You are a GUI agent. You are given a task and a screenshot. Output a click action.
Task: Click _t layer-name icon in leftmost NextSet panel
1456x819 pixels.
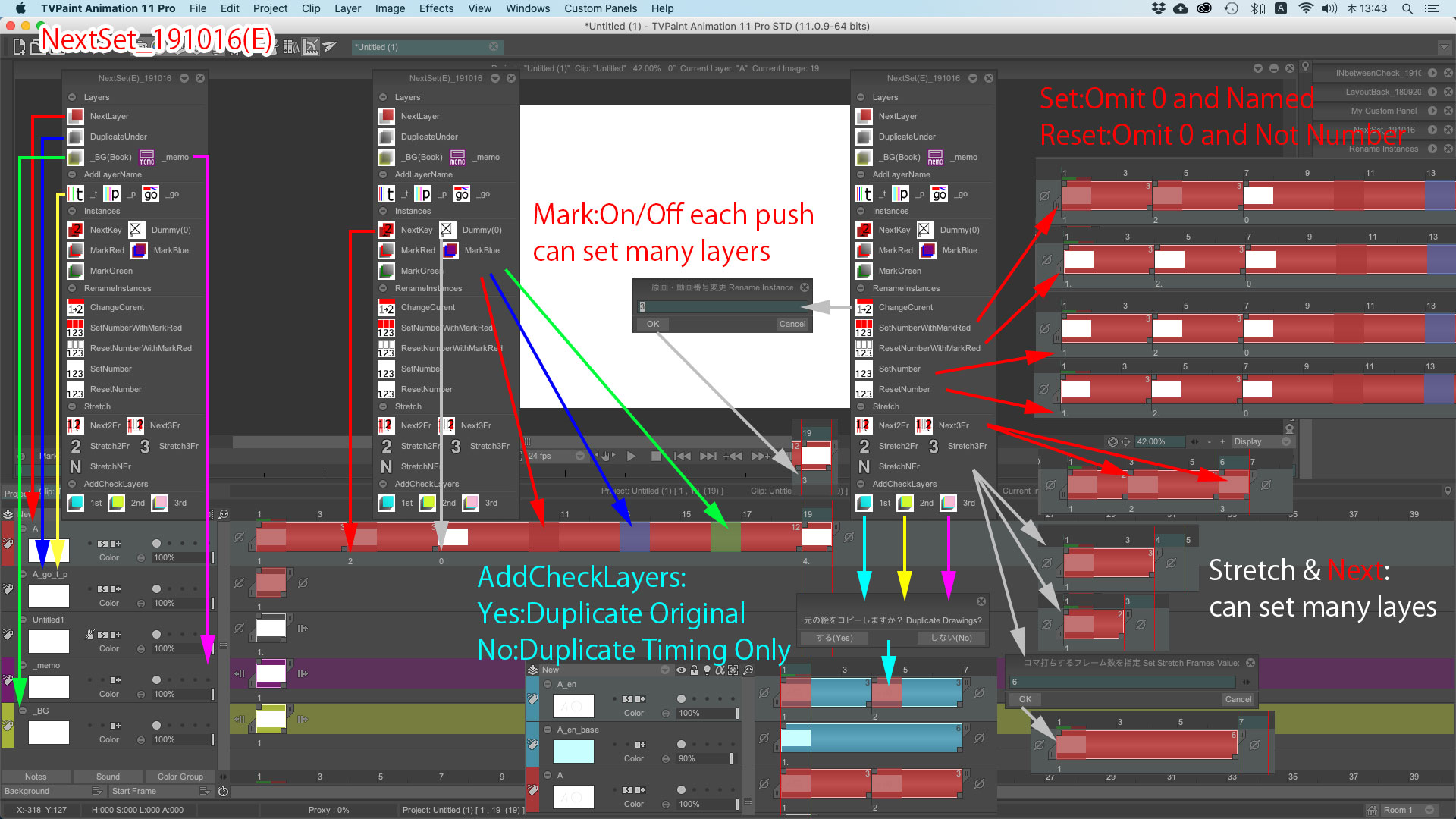pyautogui.click(x=75, y=194)
